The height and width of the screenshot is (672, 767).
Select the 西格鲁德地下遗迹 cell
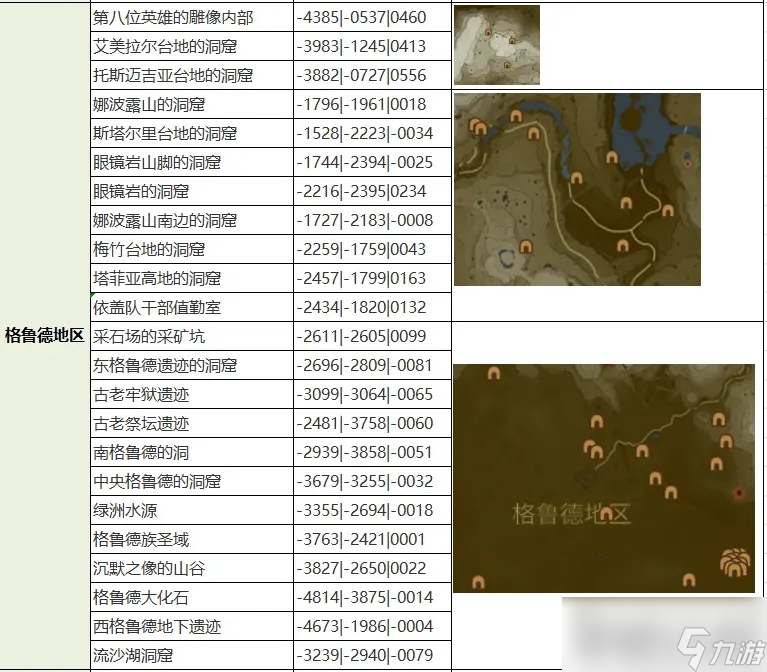click(192, 627)
